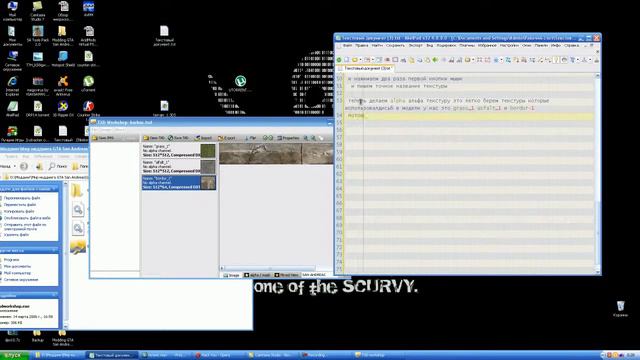Screen dimensions: 640x360
Task: Open the Кодировки menu in AkelPad
Action: coord(446,46)
